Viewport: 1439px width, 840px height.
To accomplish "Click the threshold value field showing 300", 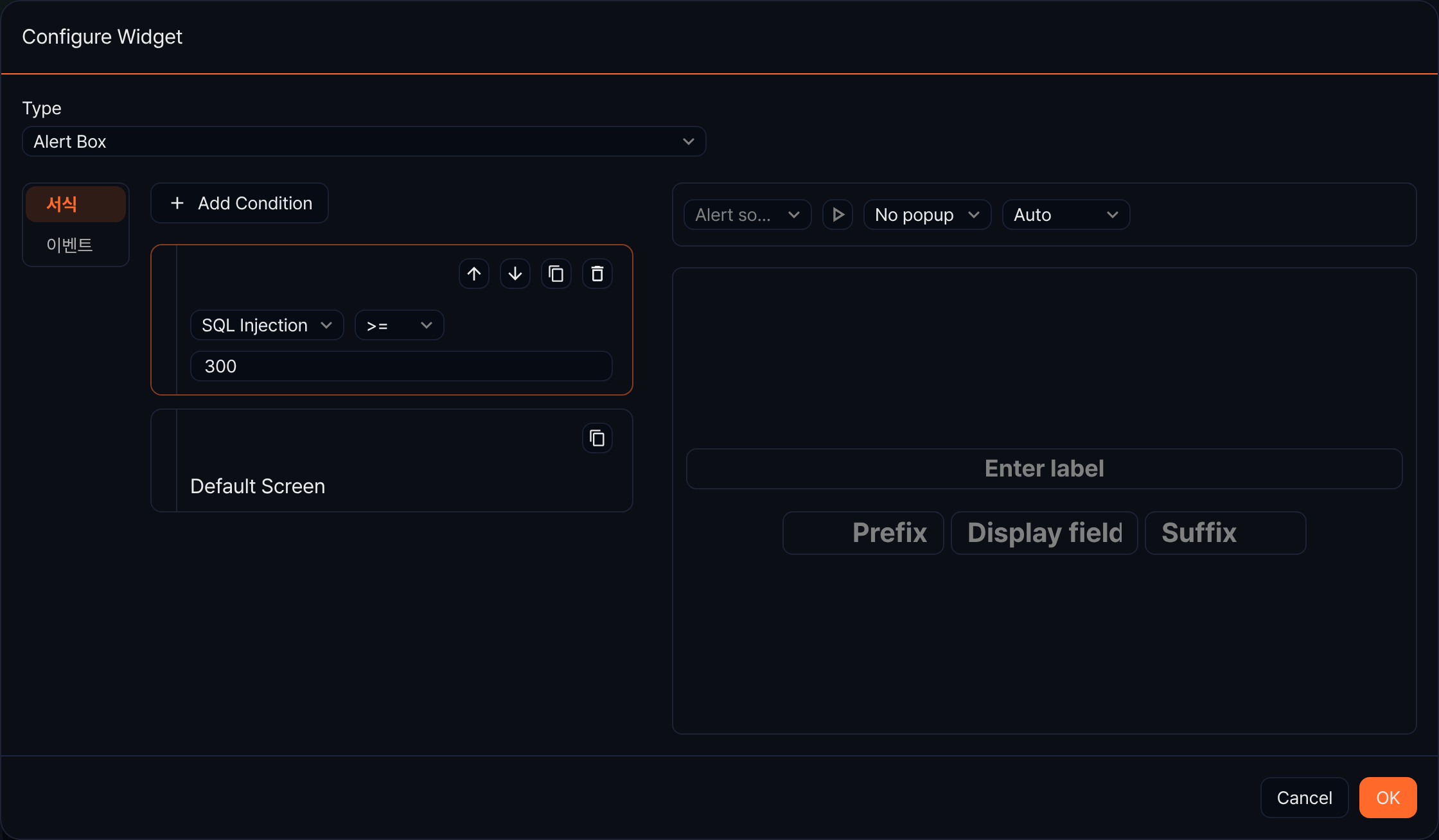I will pos(402,366).
